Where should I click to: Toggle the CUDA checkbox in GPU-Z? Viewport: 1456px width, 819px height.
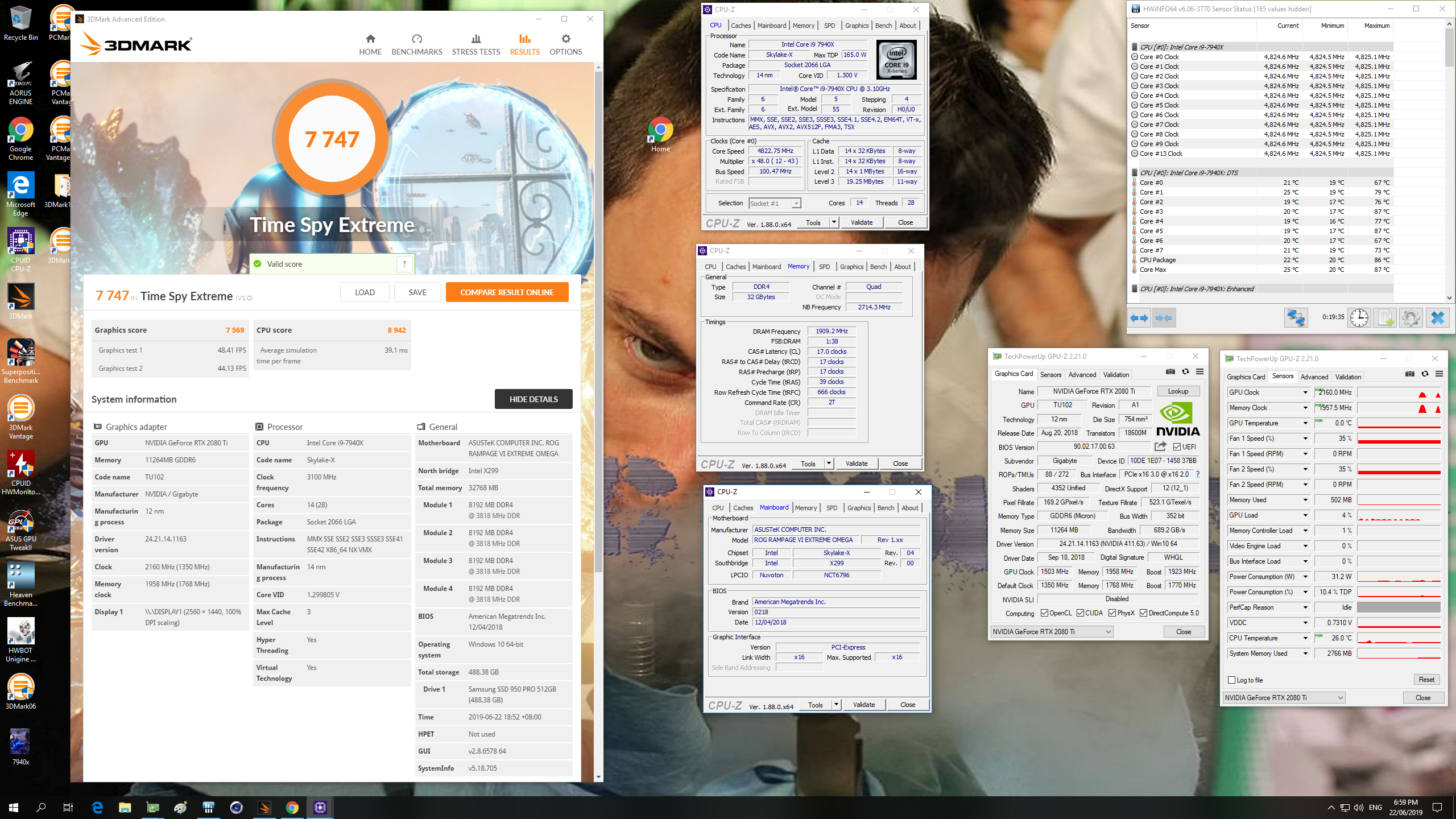coord(1080,613)
